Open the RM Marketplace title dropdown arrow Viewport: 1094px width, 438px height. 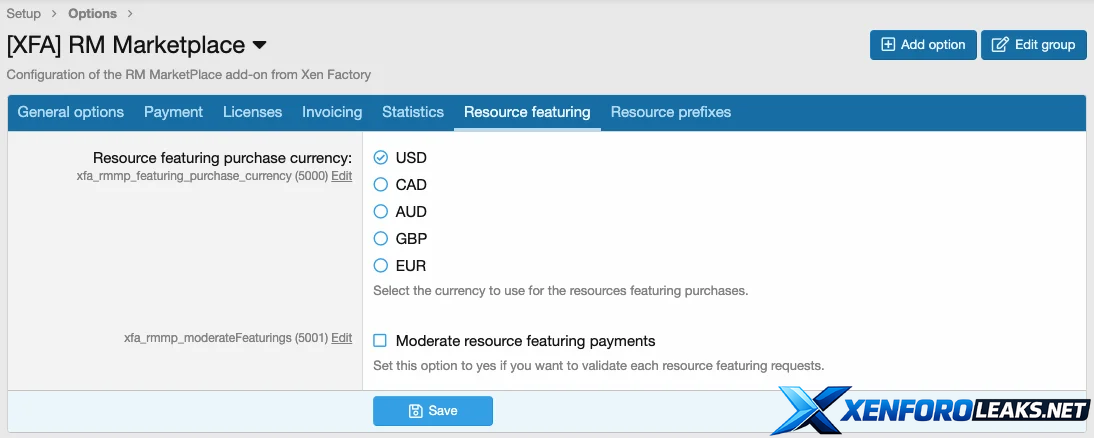point(259,46)
